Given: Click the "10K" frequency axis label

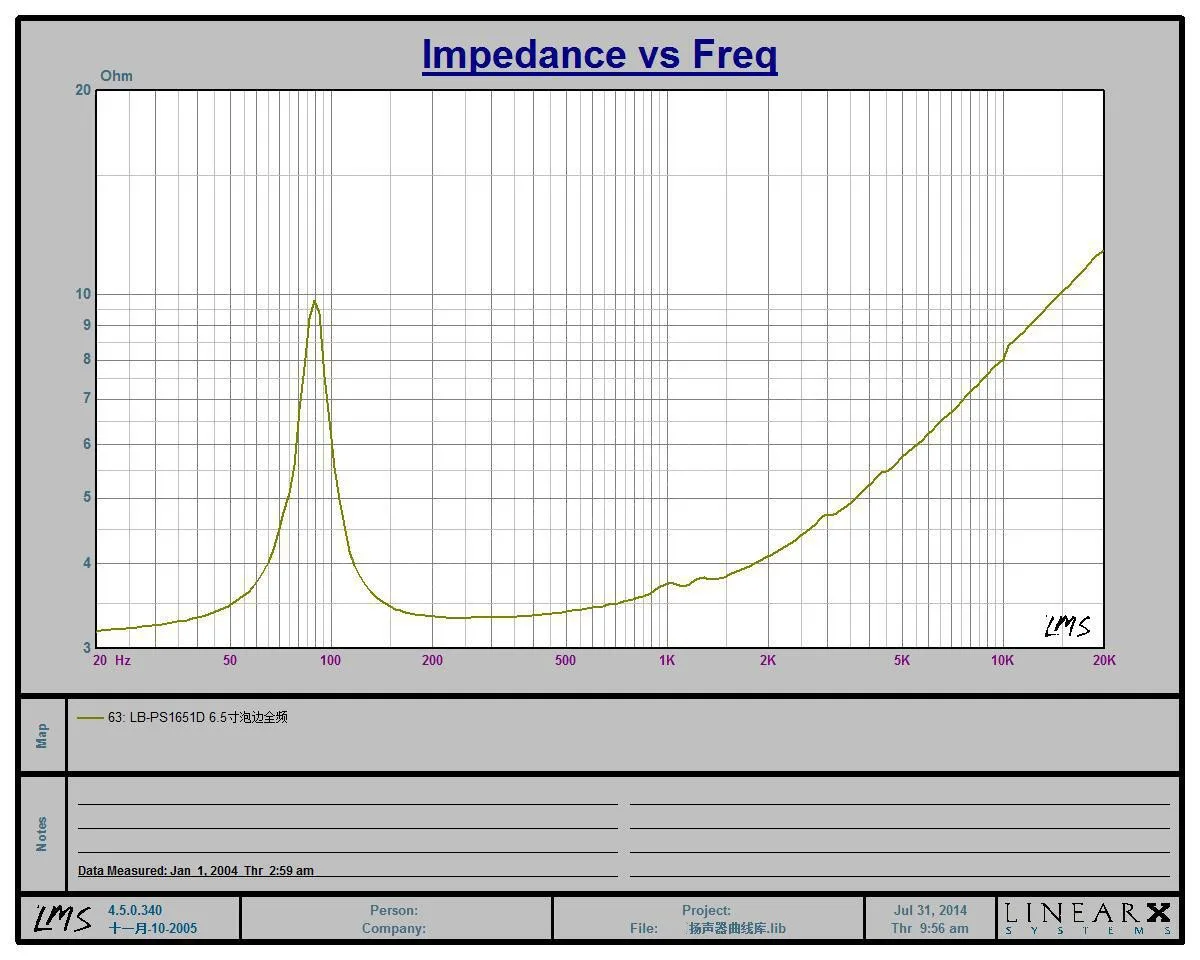Looking at the screenshot, I should coord(1003,660).
